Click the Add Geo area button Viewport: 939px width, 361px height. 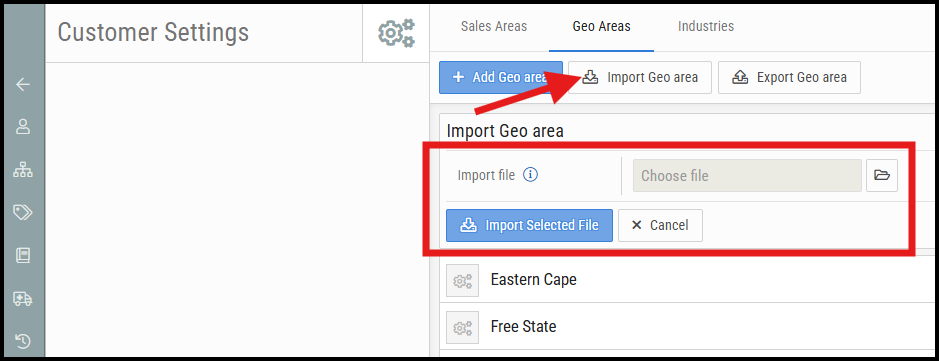[x=501, y=77]
